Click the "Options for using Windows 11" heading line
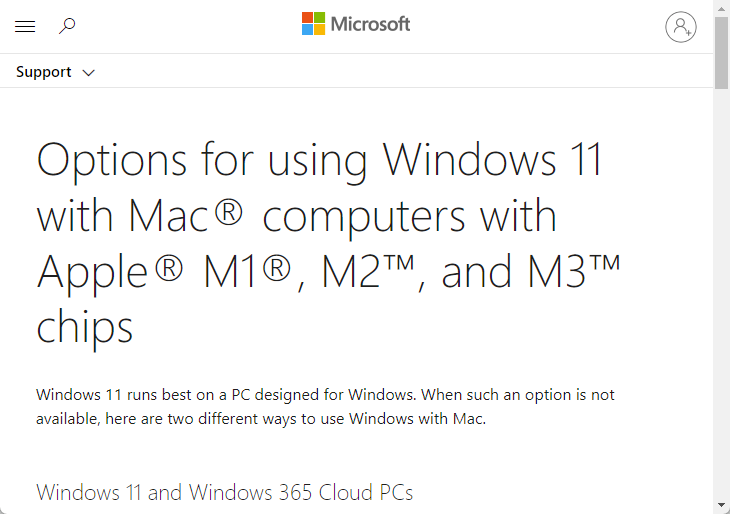This screenshot has height=514, width=730. click(x=319, y=160)
